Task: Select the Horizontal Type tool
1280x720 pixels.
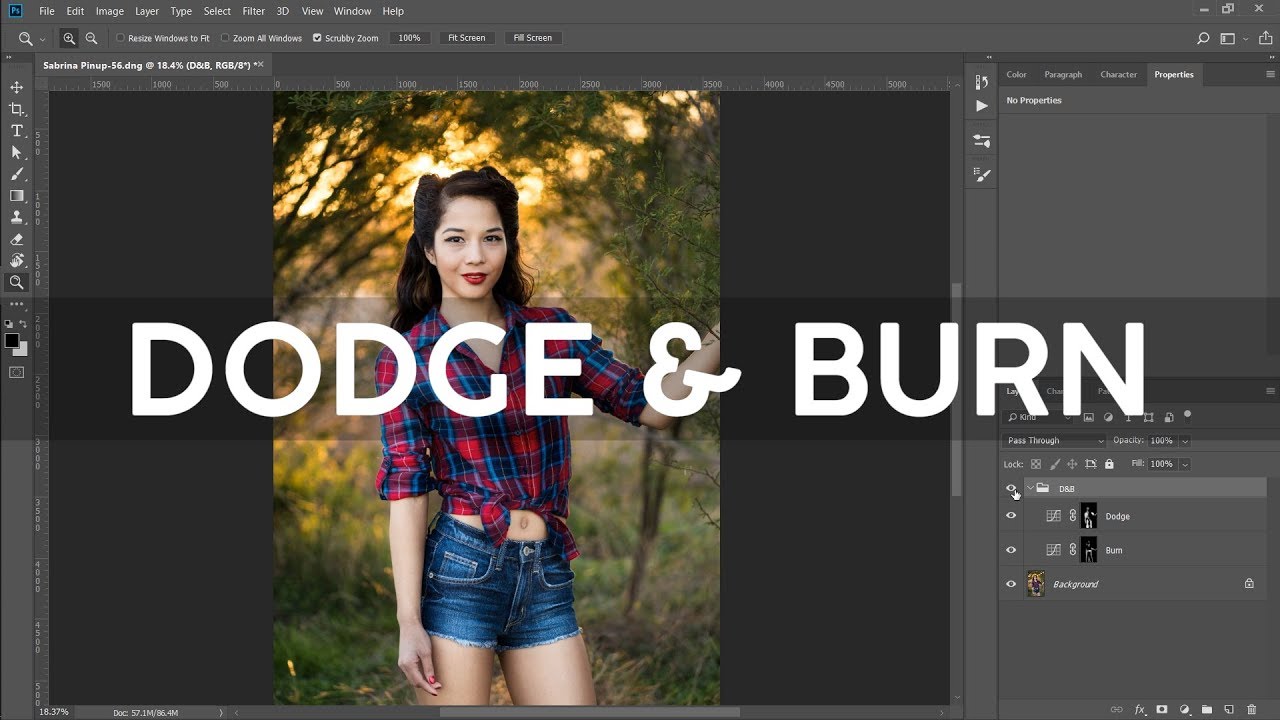Action: pyautogui.click(x=16, y=131)
